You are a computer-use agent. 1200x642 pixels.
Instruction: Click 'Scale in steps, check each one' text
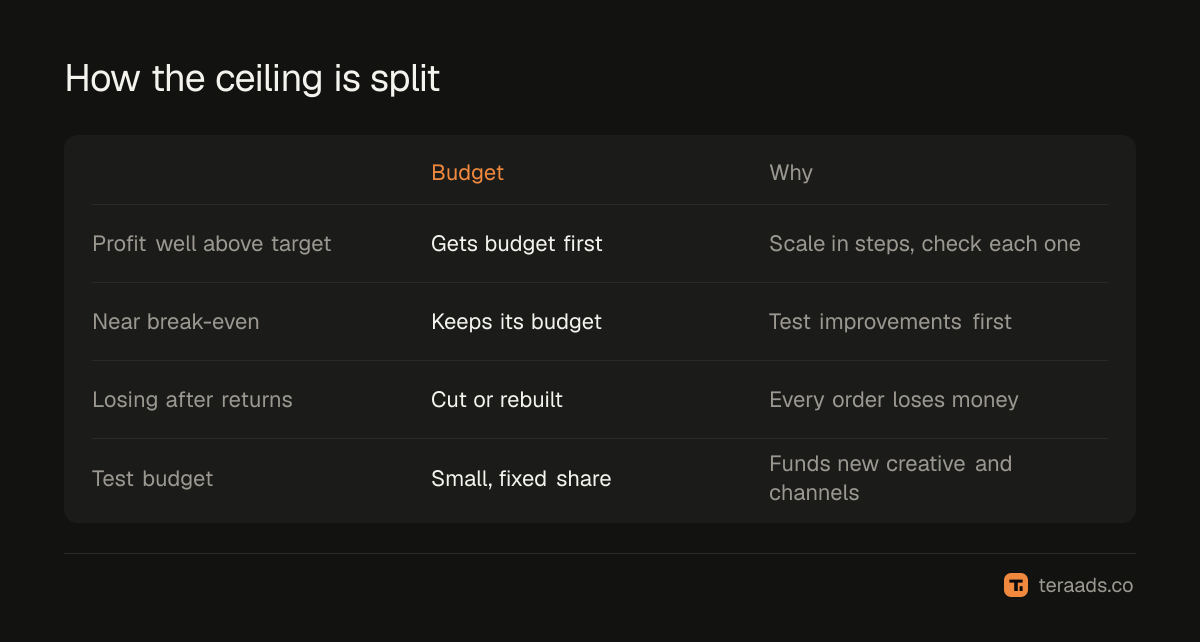[925, 243]
